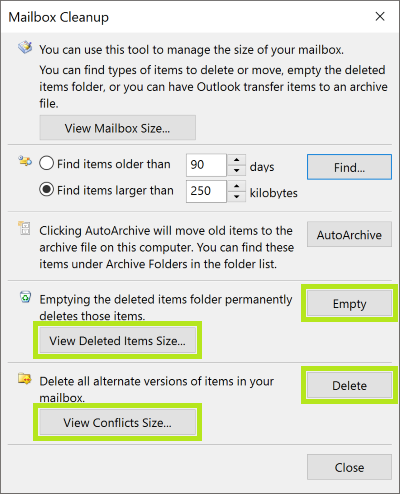
Task: Click the 'days' label text
Action: click(x=262, y=167)
